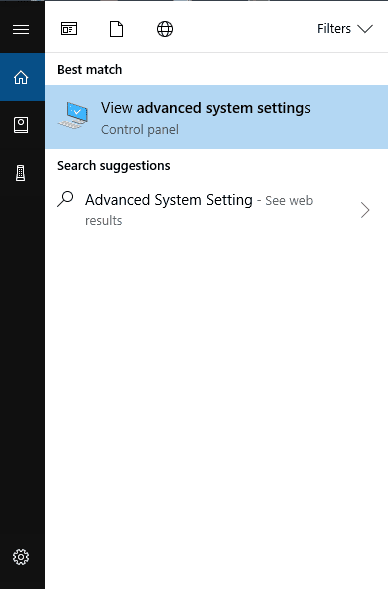Click the word results under suggestion
The height and width of the screenshot is (589, 388).
pyautogui.click(x=103, y=220)
